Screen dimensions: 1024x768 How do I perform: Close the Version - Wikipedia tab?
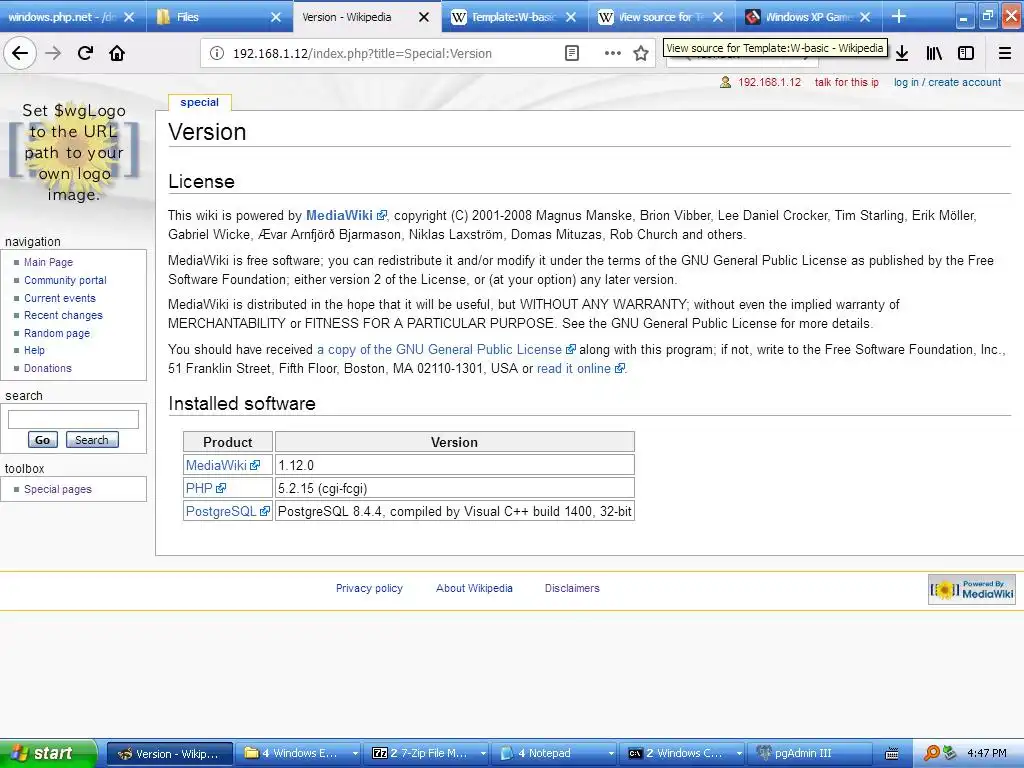coord(424,17)
